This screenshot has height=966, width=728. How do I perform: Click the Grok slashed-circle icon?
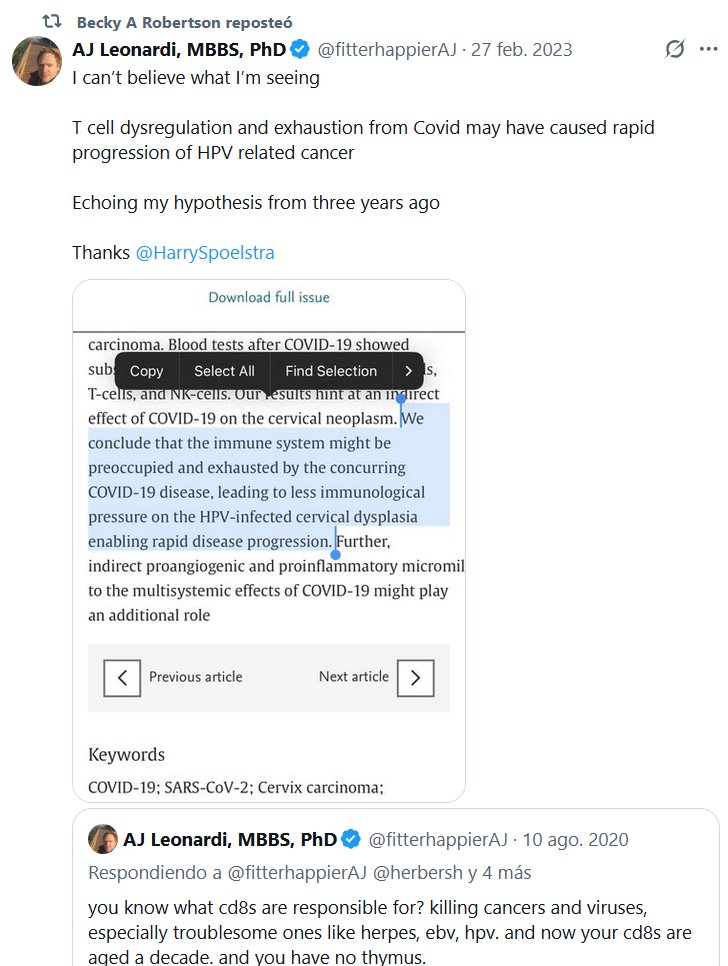675,49
